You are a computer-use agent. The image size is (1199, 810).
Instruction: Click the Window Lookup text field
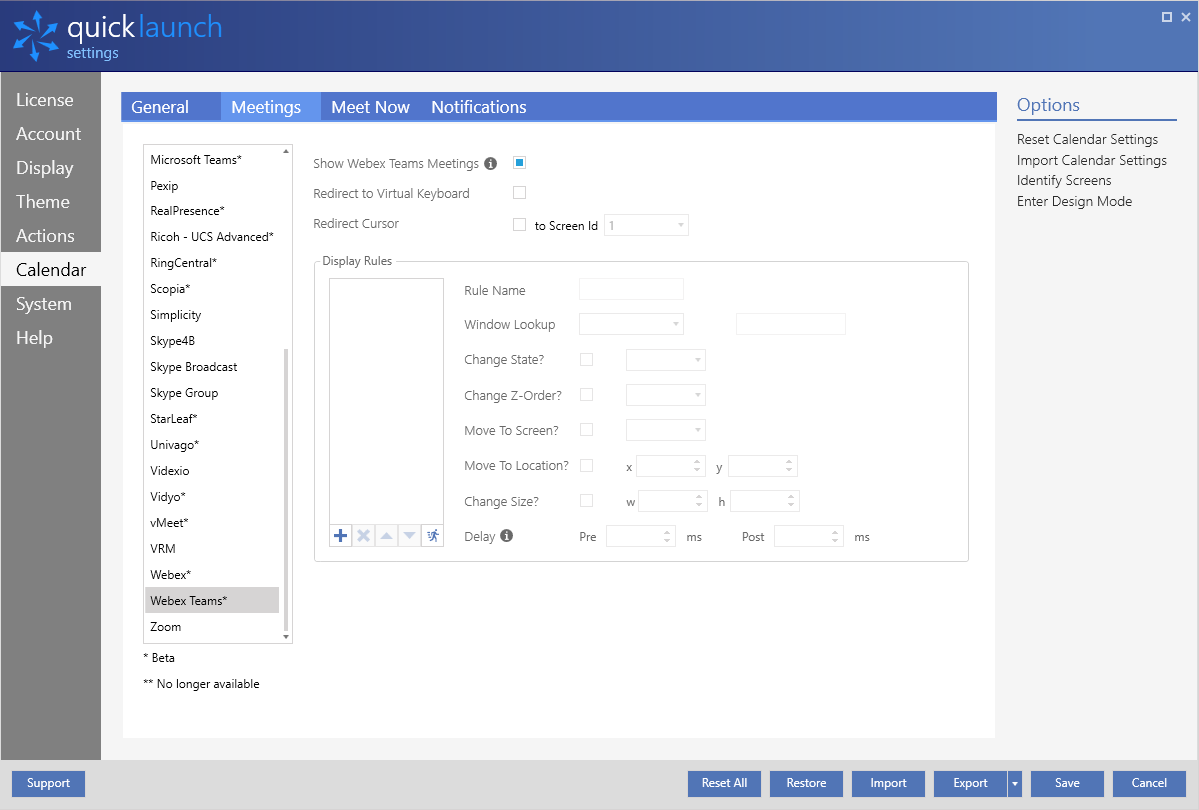click(791, 324)
